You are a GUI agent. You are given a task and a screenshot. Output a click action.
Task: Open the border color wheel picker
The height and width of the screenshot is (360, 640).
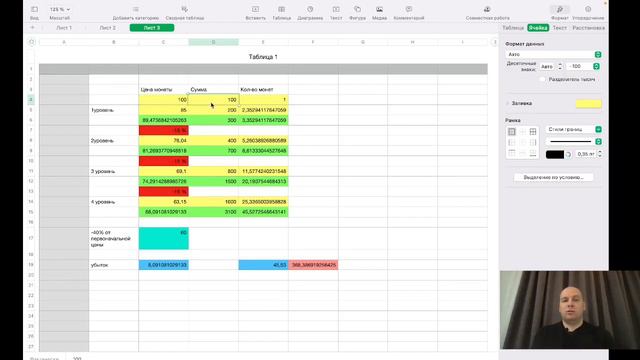click(x=568, y=154)
